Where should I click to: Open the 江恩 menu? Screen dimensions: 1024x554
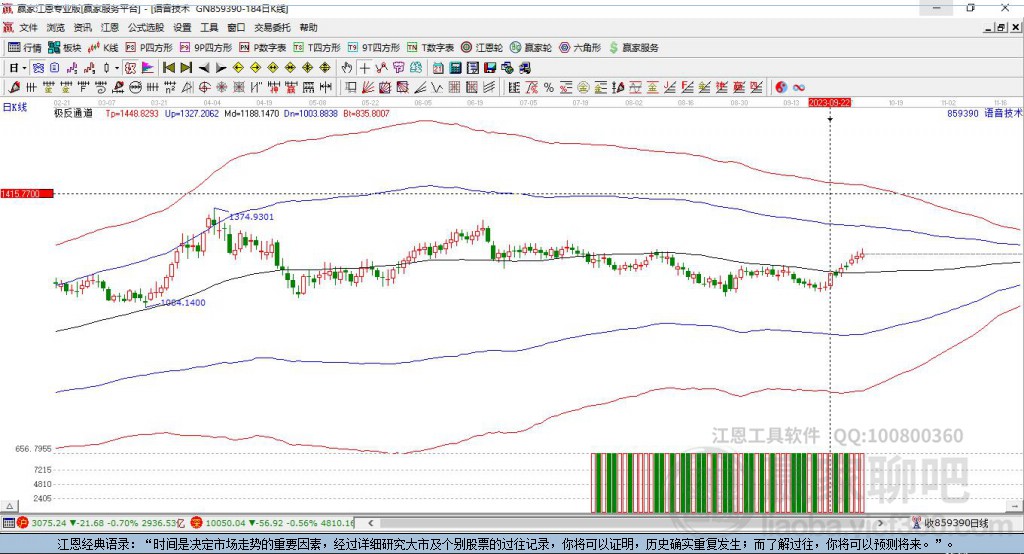(110, 27)
